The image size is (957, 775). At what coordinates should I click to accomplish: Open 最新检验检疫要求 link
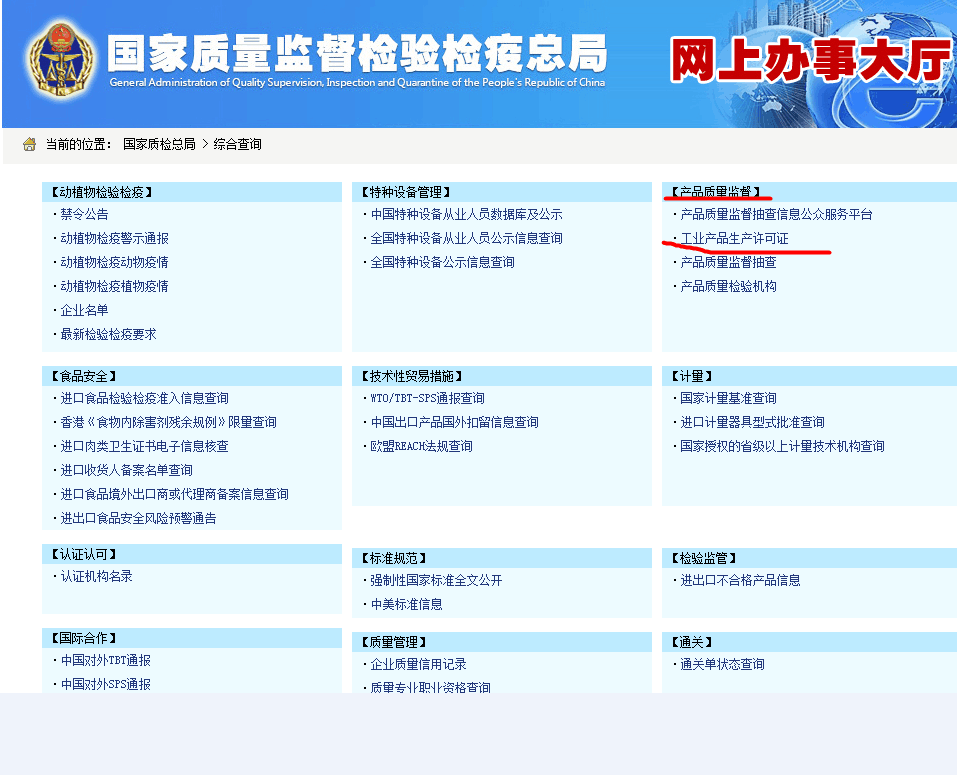(108, 334)
